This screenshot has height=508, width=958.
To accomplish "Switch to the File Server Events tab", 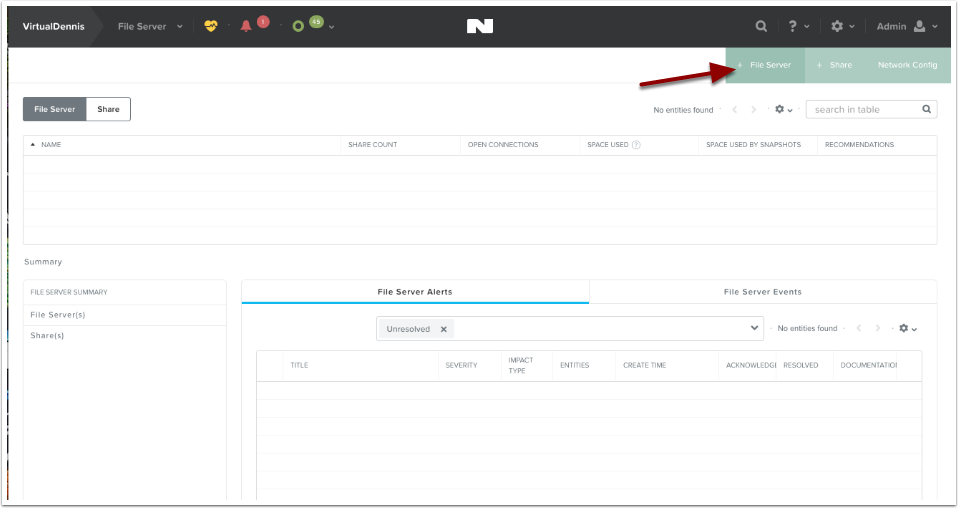I will pos(762,292).
